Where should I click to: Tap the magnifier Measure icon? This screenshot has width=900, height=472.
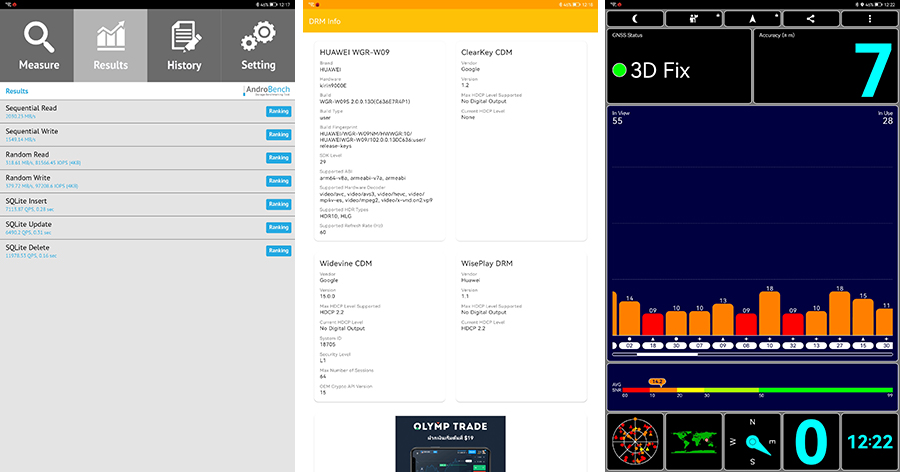click(x=37, y=45)
